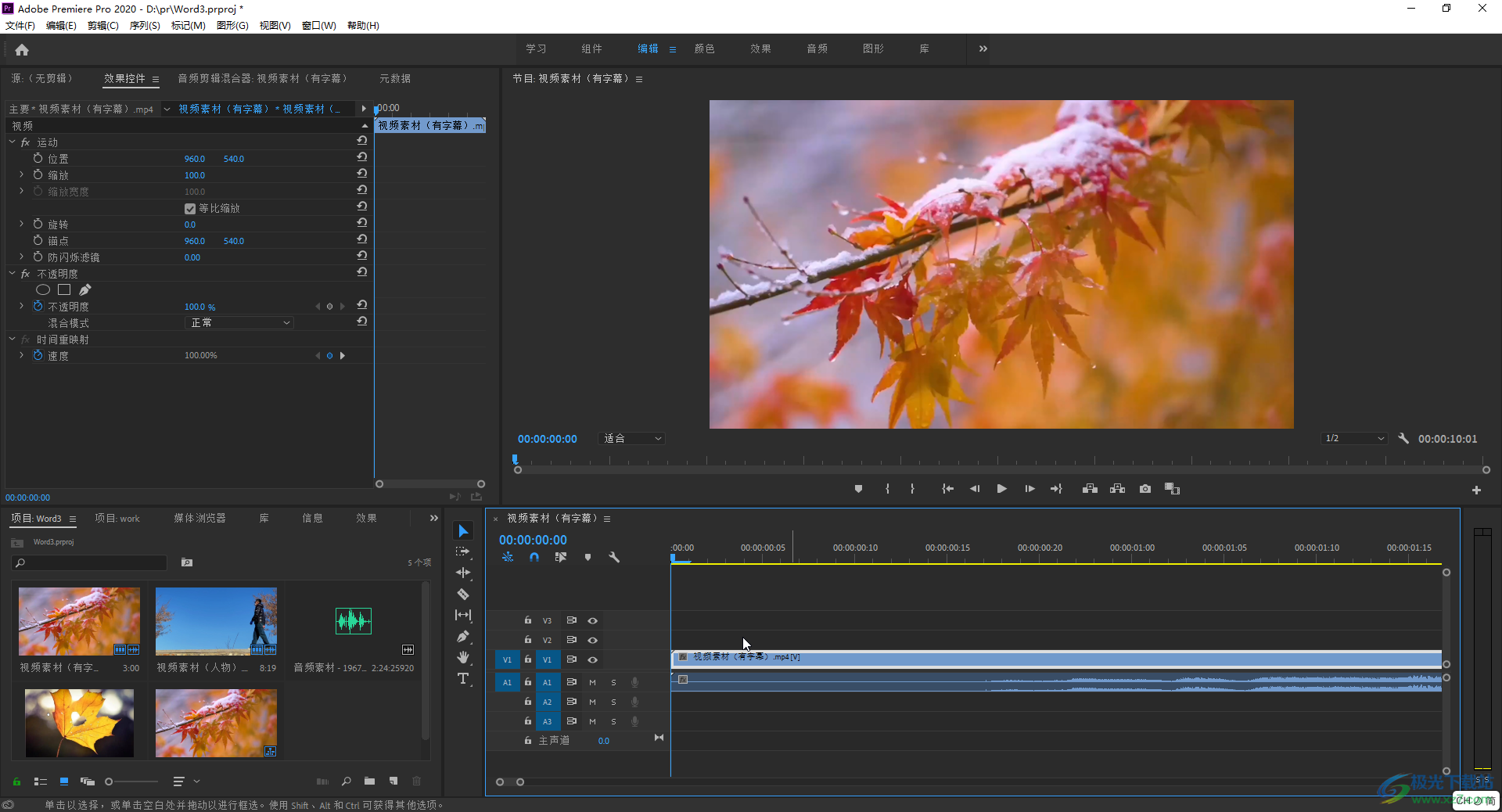Toggle position animation stopwatch

(38, 158)
